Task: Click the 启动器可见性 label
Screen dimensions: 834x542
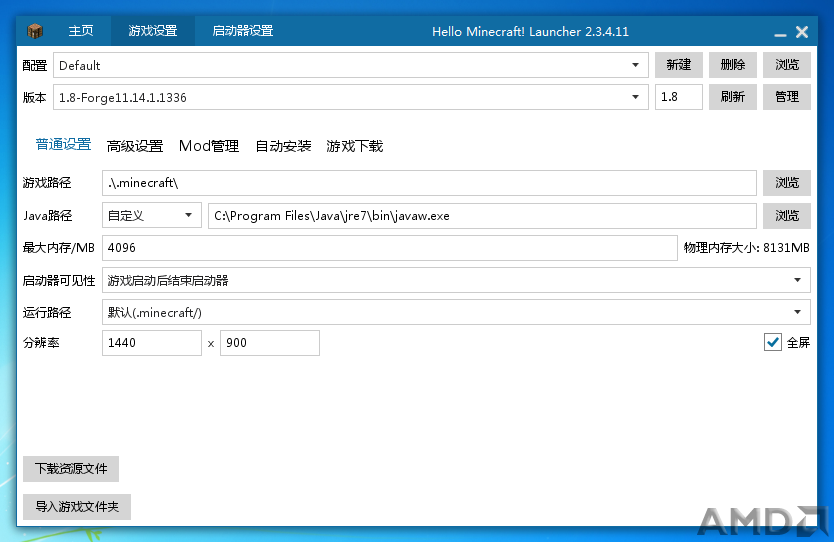Action: click(x=59, y=281)
